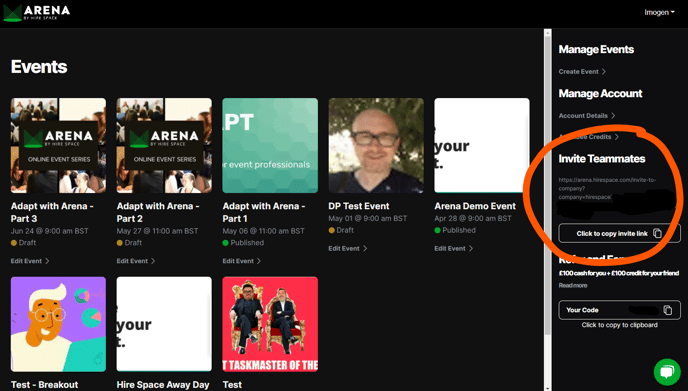Open Adapt with Arena Part 3 thumbnail
Viewport: 688px width, 391px height.
coord(58,145)
